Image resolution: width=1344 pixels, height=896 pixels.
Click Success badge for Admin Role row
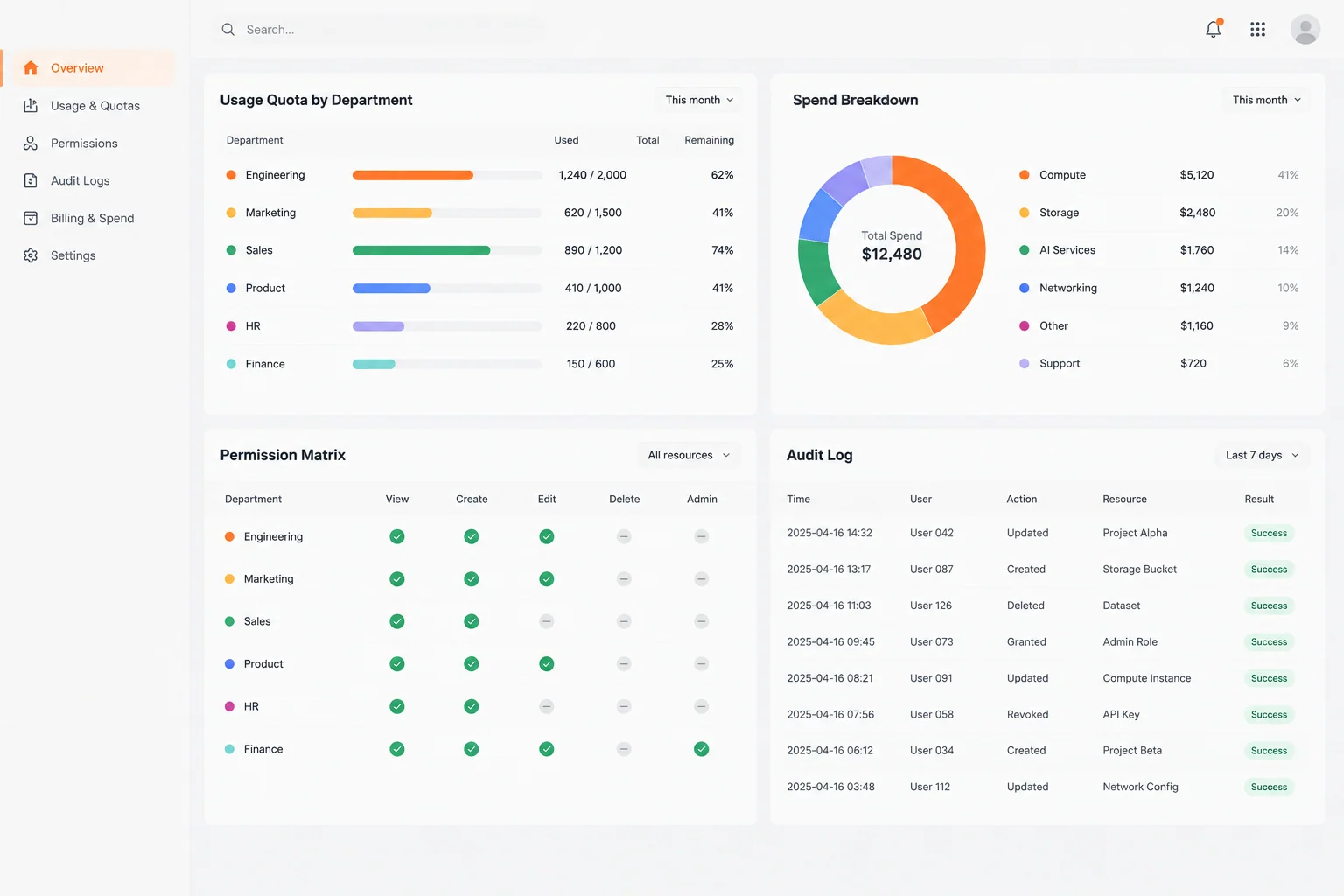pos(1269,642)
